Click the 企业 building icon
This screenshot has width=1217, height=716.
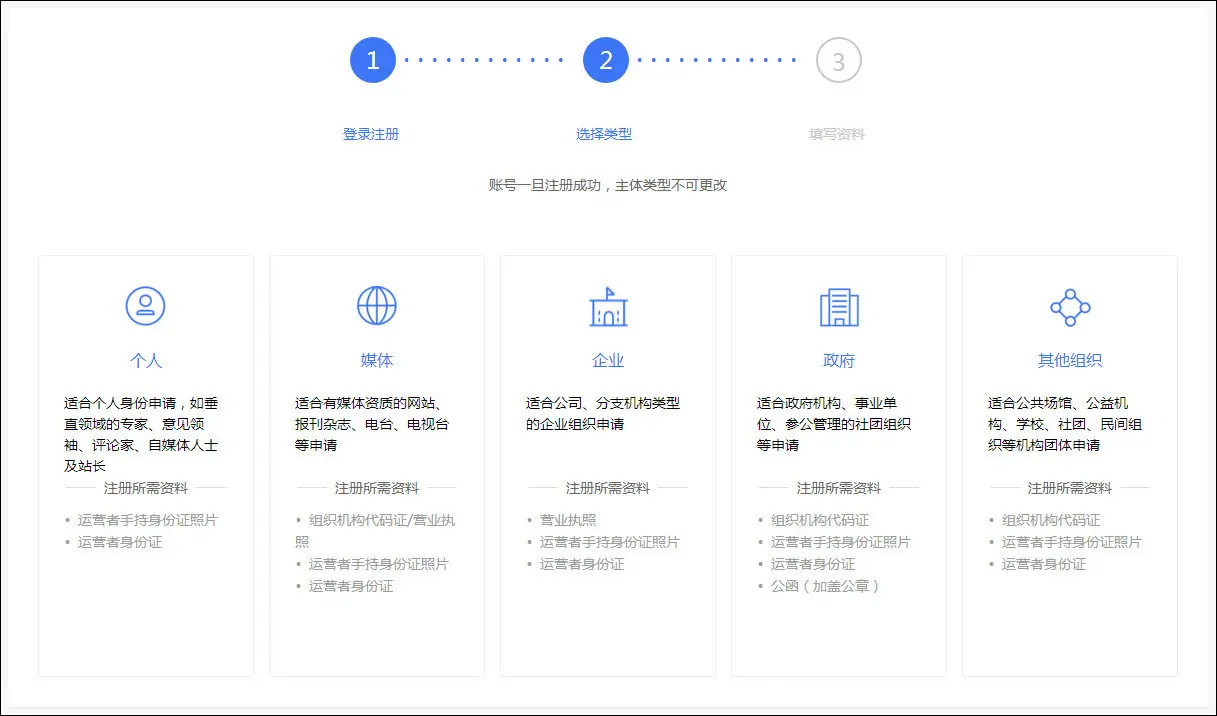[x=608, y=307]
